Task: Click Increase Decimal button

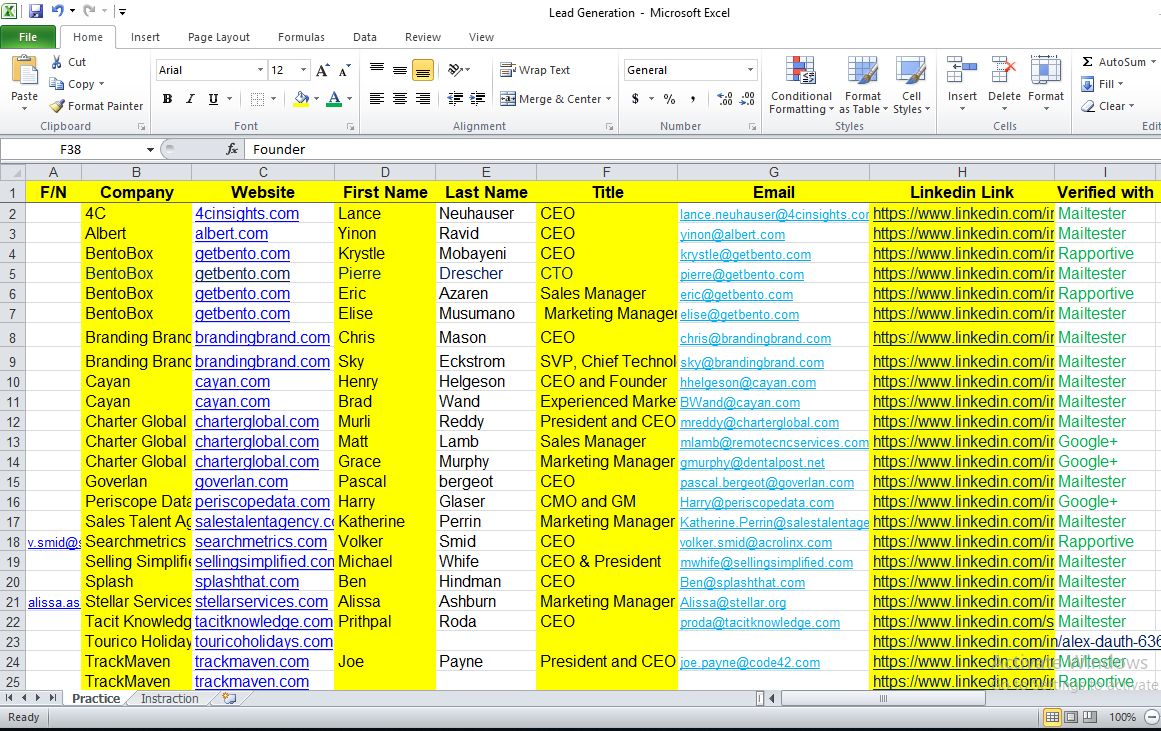Action: tap(725, 99)
